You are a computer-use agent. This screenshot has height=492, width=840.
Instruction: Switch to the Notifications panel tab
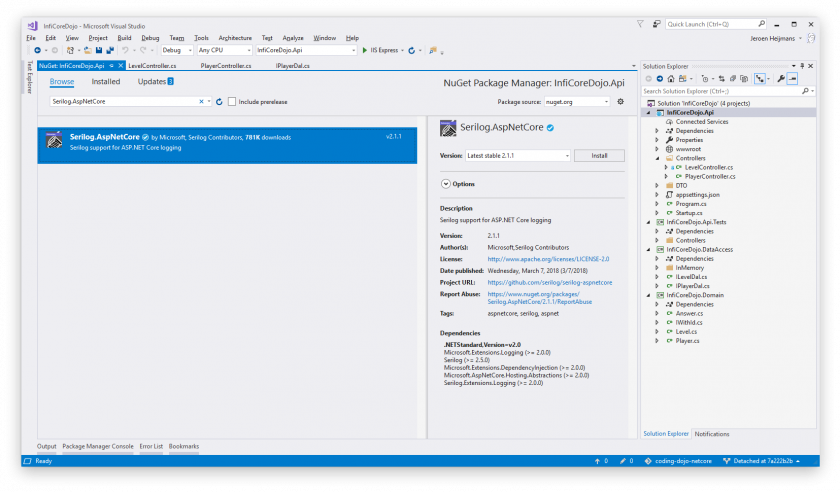tap(711, 434)
